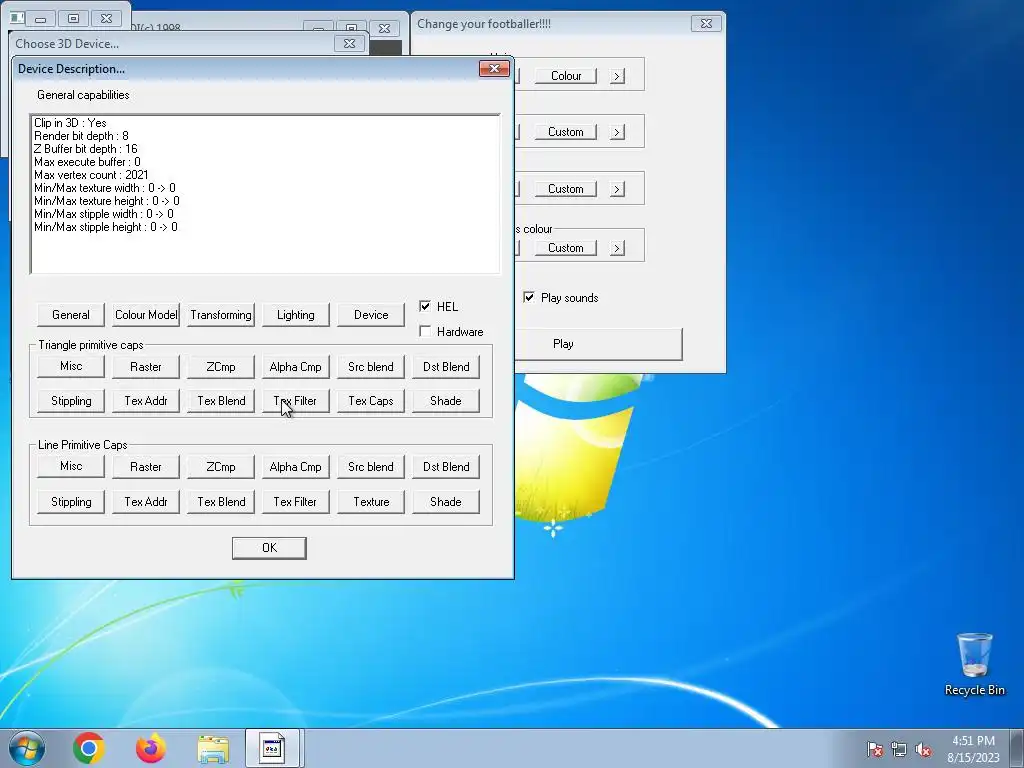Open the Action Center flag tray icon
This screenshot has width=1024, height=768.
[874, 750]
